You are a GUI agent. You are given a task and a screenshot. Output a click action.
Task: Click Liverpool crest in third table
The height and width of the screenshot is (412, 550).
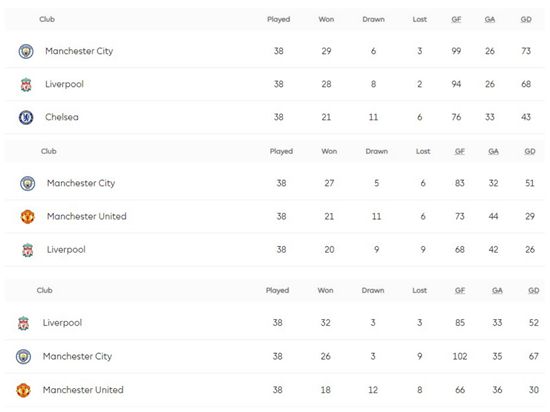24,323
